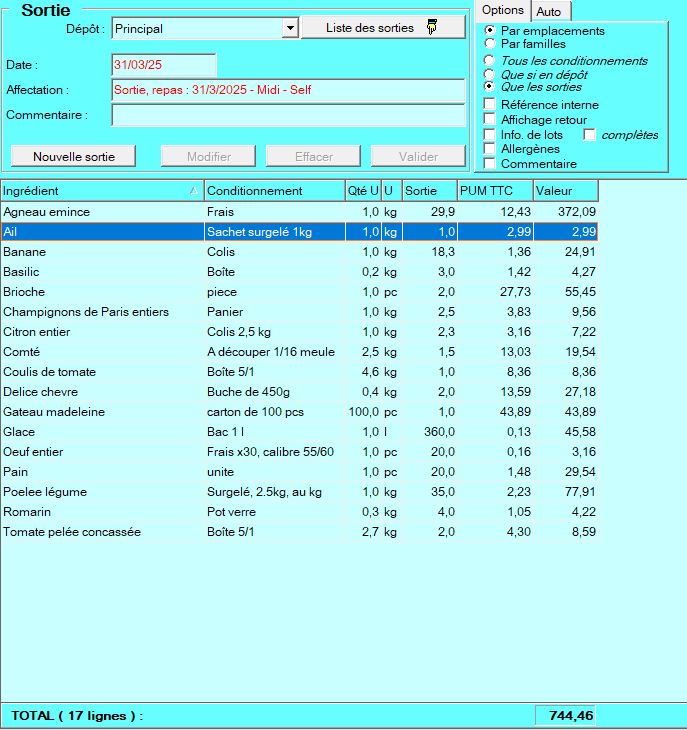Toggle the Affichage retour checkbox
This screenshot has height=730, width=687.
click(489, 120)
